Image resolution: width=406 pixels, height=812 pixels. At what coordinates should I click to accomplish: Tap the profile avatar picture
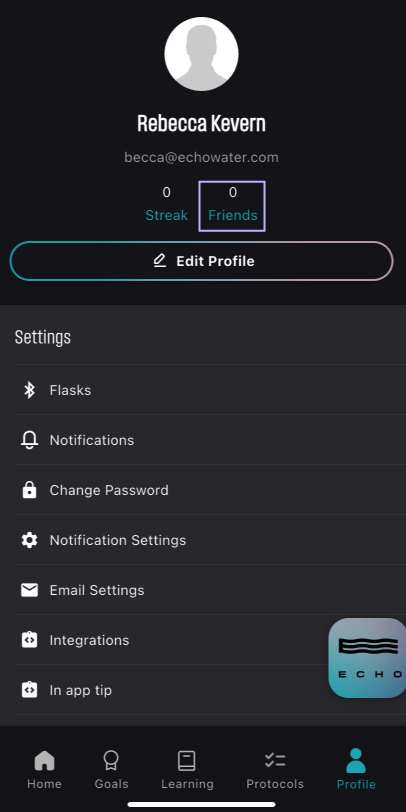tap(201, 54)
